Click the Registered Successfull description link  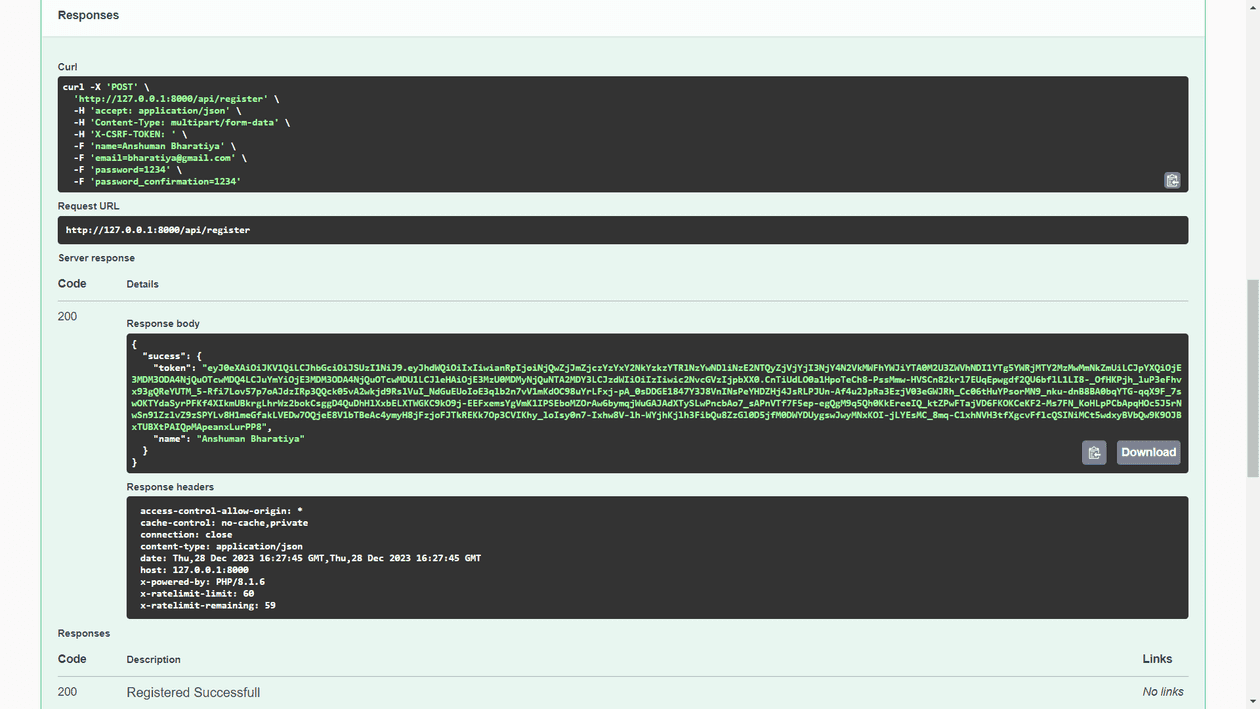(x=193, y=692)
